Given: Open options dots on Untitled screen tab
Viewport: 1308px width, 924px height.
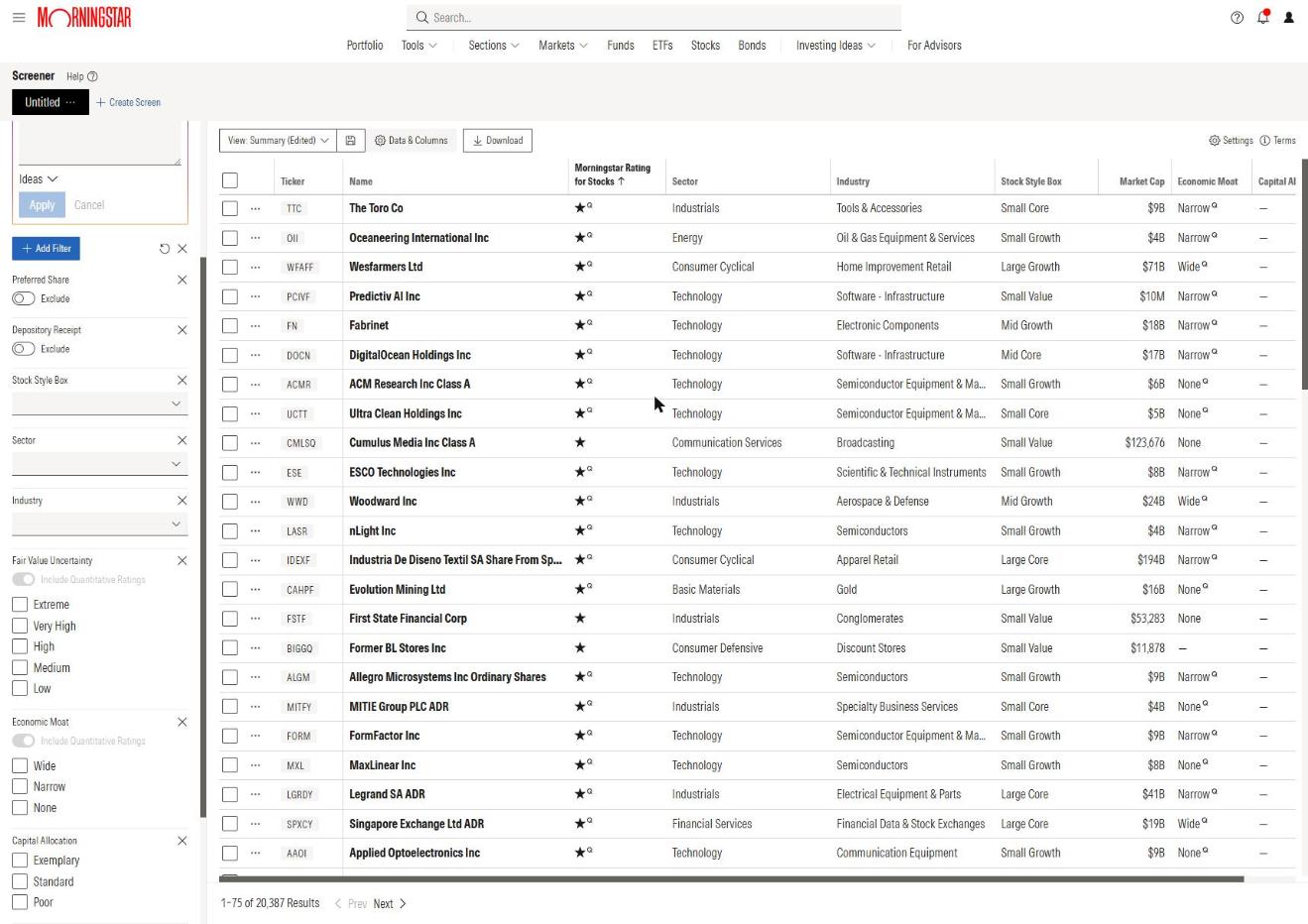Looking at the screenshot, I should pos(70,102).
